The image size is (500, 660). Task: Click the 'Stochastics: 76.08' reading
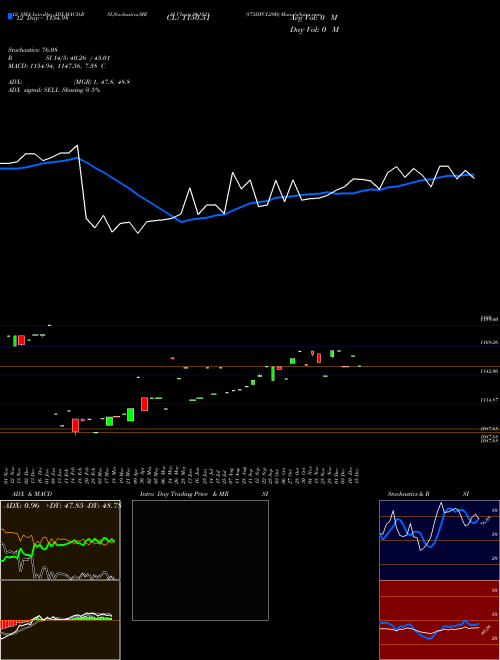(33, 50)
